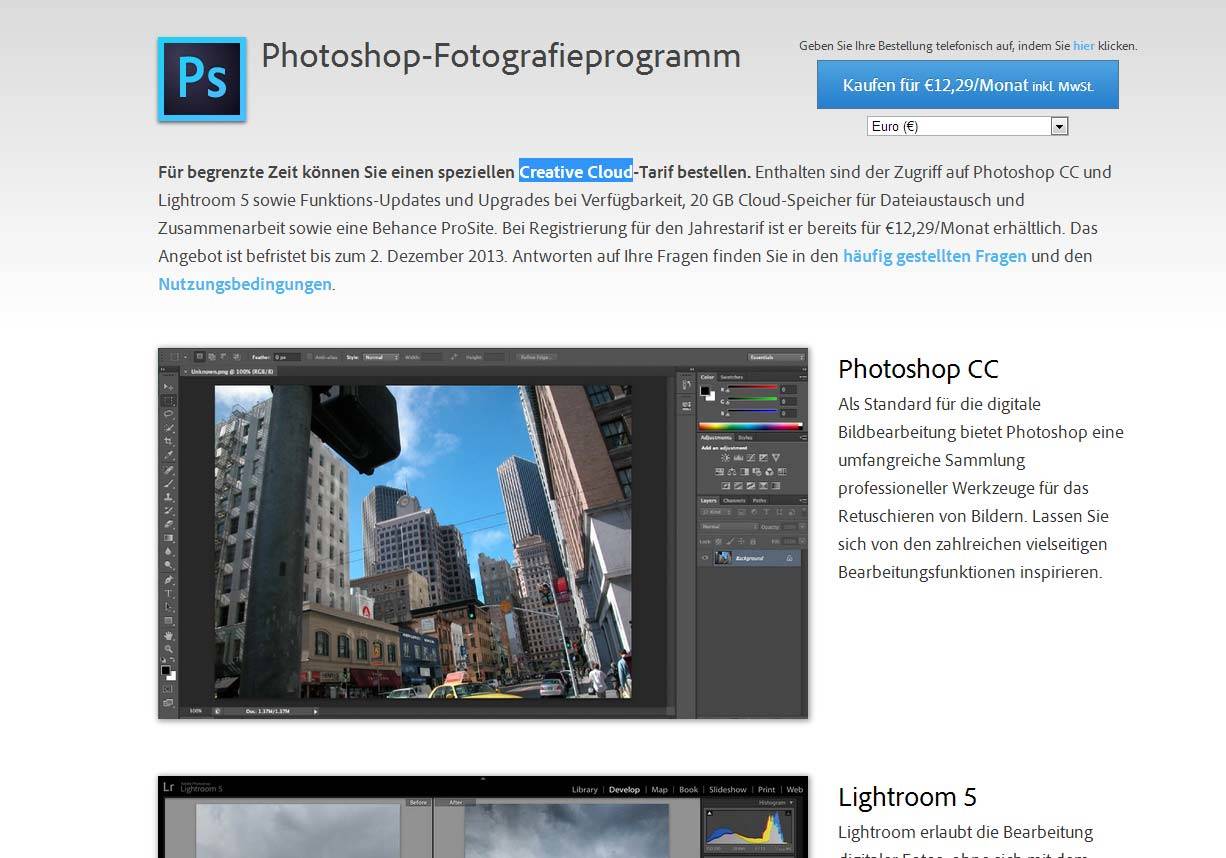Open the Layers panel menu

point(802,500)
